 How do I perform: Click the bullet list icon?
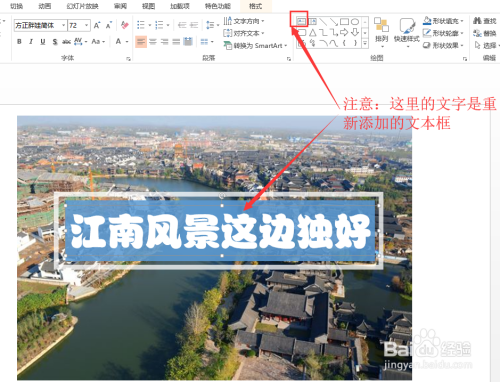[141, 25]
